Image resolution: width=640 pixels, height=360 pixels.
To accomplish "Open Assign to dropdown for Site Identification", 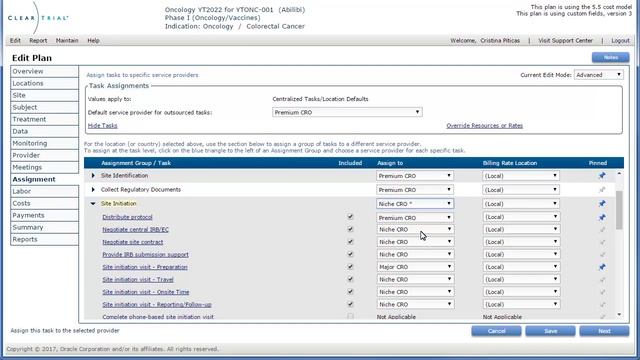I will [415, 176].
